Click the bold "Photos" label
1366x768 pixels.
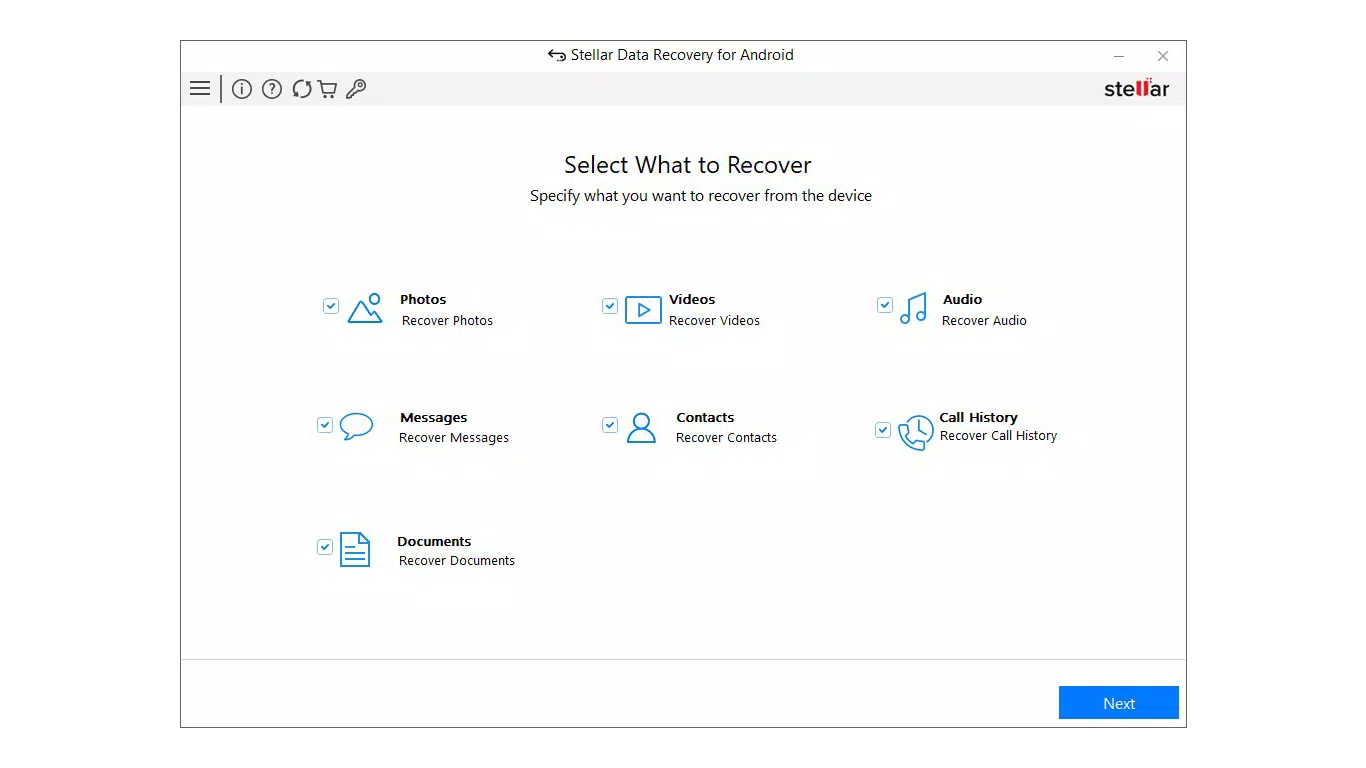(423, 300)
